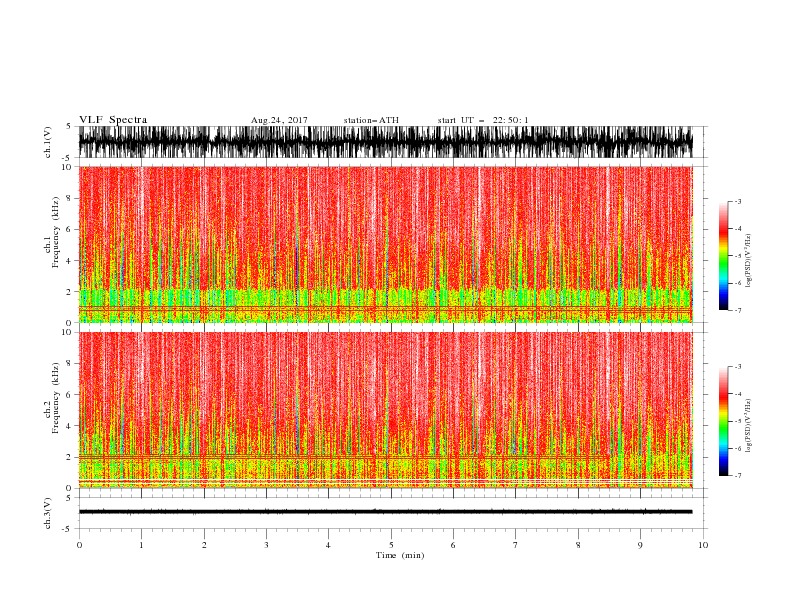This screenshot has width=792, height=612.
Task: Click time axis tick label "5"
Action: click(x=391, y=545)
